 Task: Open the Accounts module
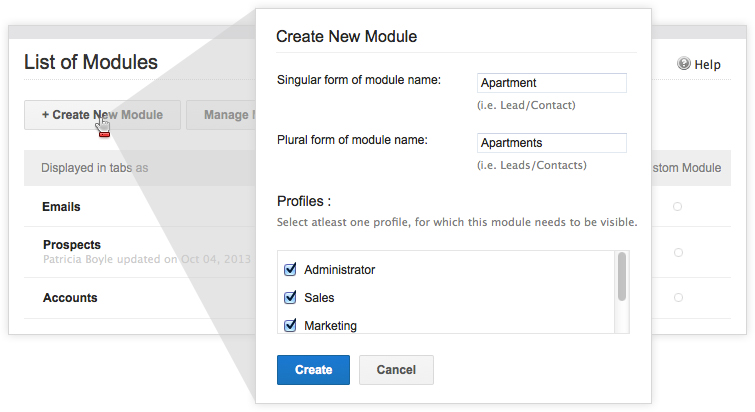point(70,298)
